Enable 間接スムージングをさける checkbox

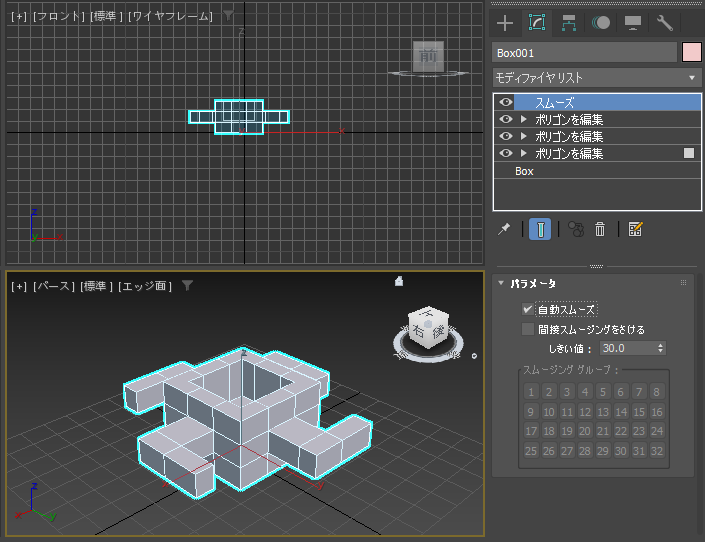pyautogui.click(x=528, y=329)
